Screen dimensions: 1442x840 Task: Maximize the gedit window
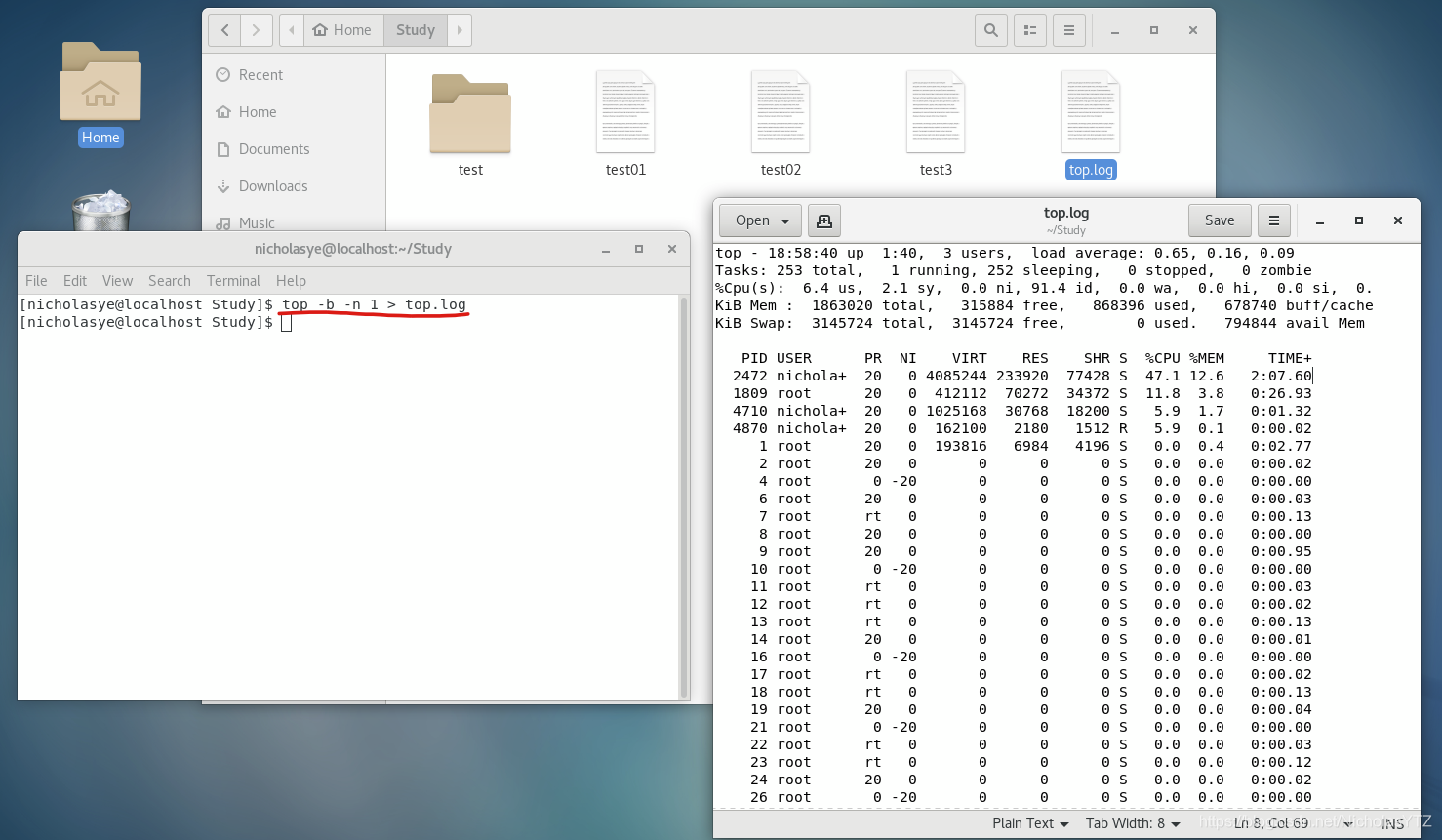point(1359,220)
